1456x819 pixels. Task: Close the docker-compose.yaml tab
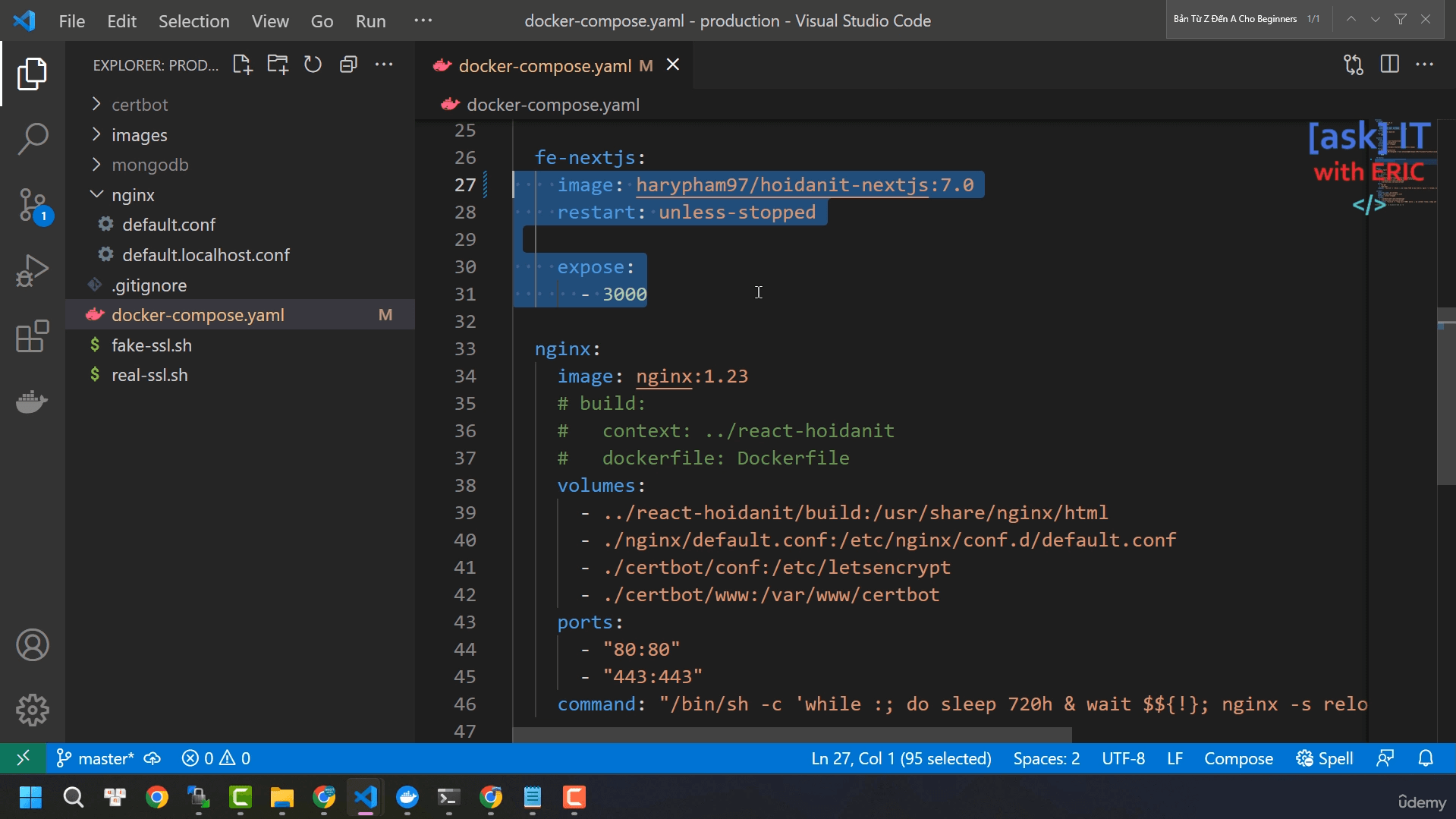[x=672, y=65]
